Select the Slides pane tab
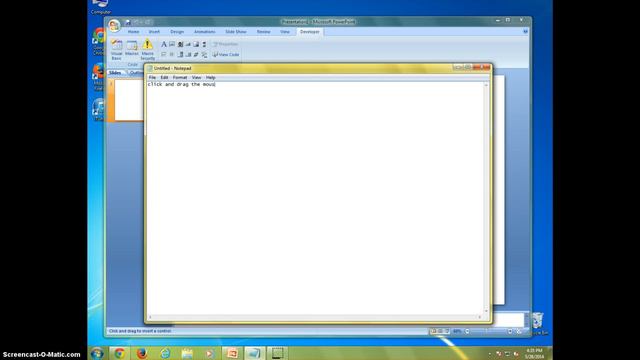Image resolution: width=640 pixels, height=360 pixels. 115,73
